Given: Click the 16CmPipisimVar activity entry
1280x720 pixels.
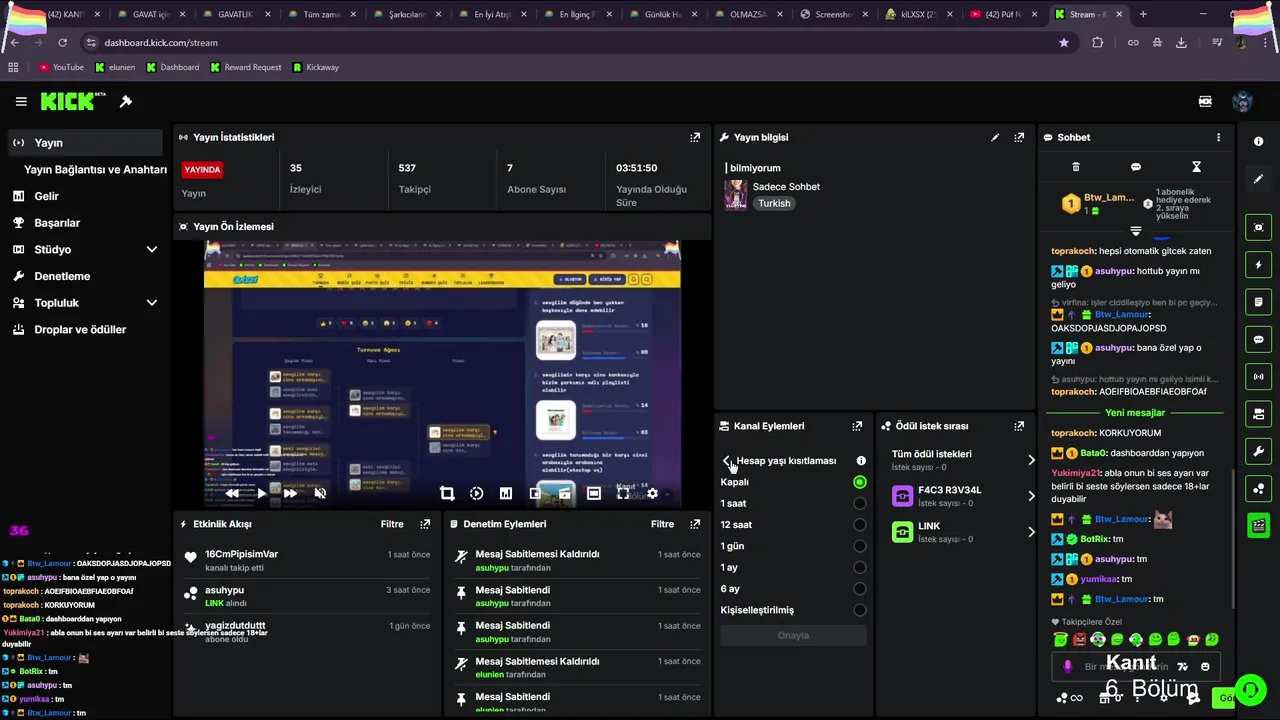Looking at the screenshot, I should [307, 560].
